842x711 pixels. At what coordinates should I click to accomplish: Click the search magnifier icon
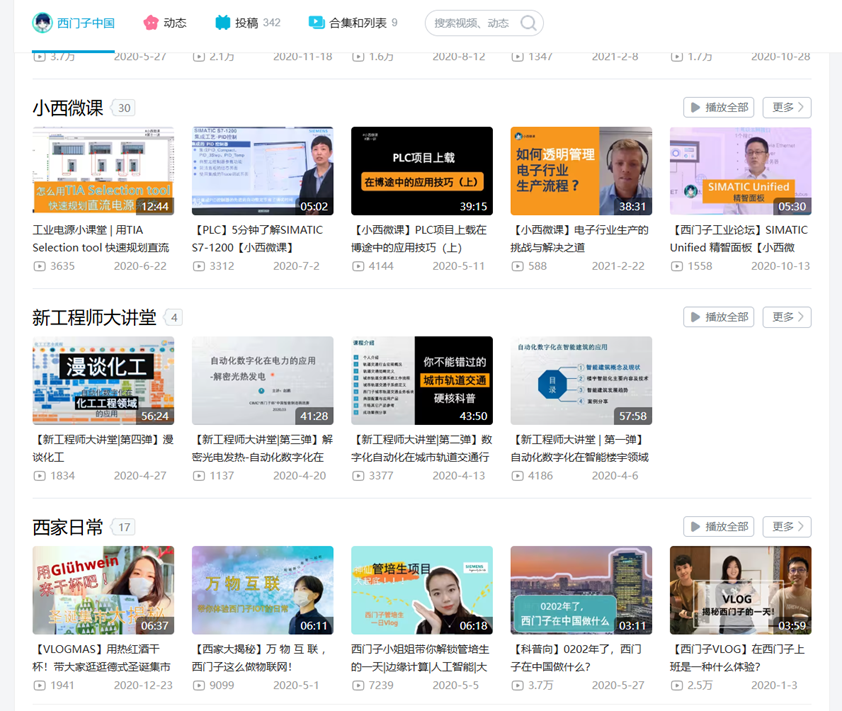pos(528,23)
